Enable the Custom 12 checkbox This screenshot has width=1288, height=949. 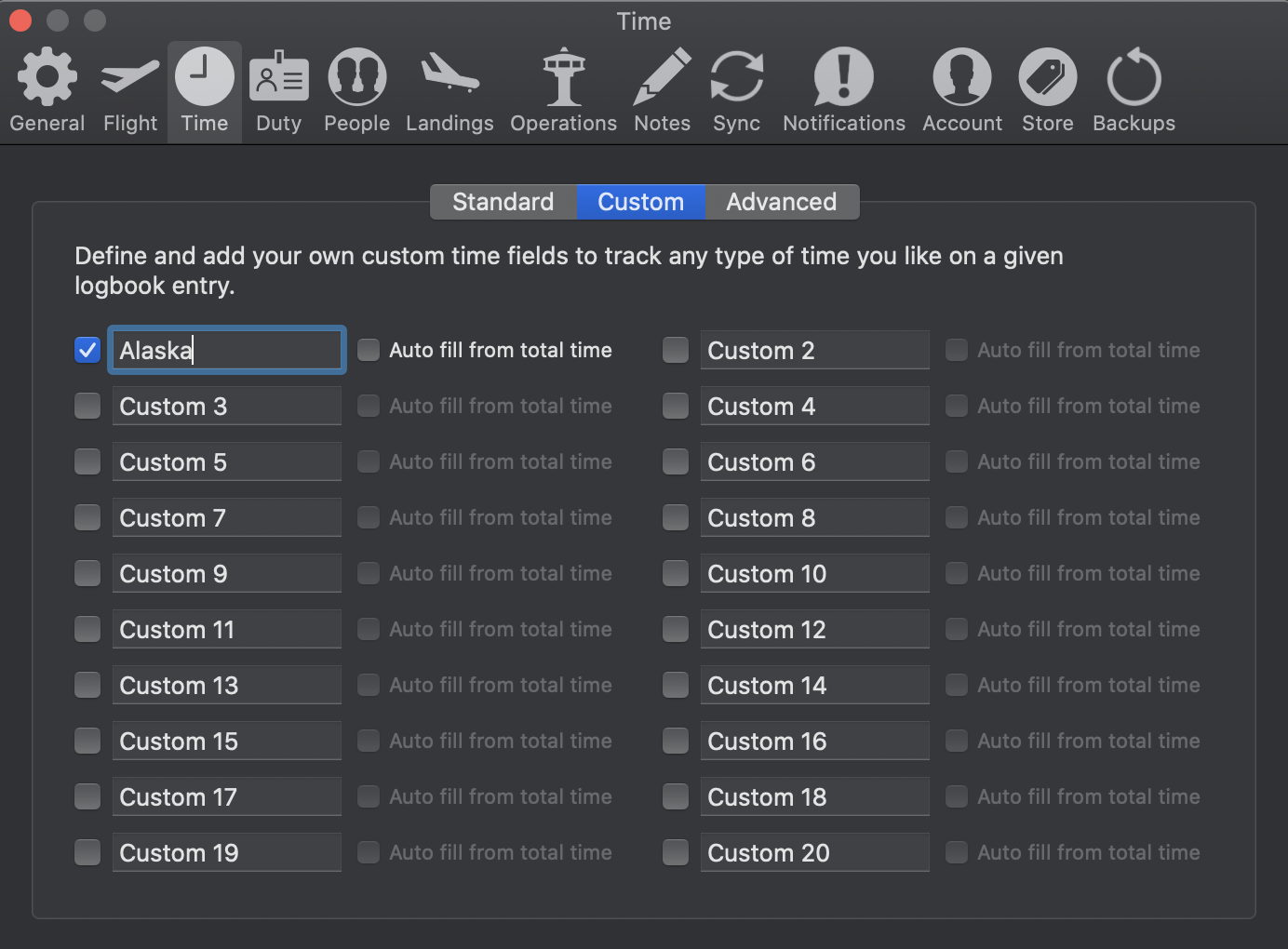point(676,629)
